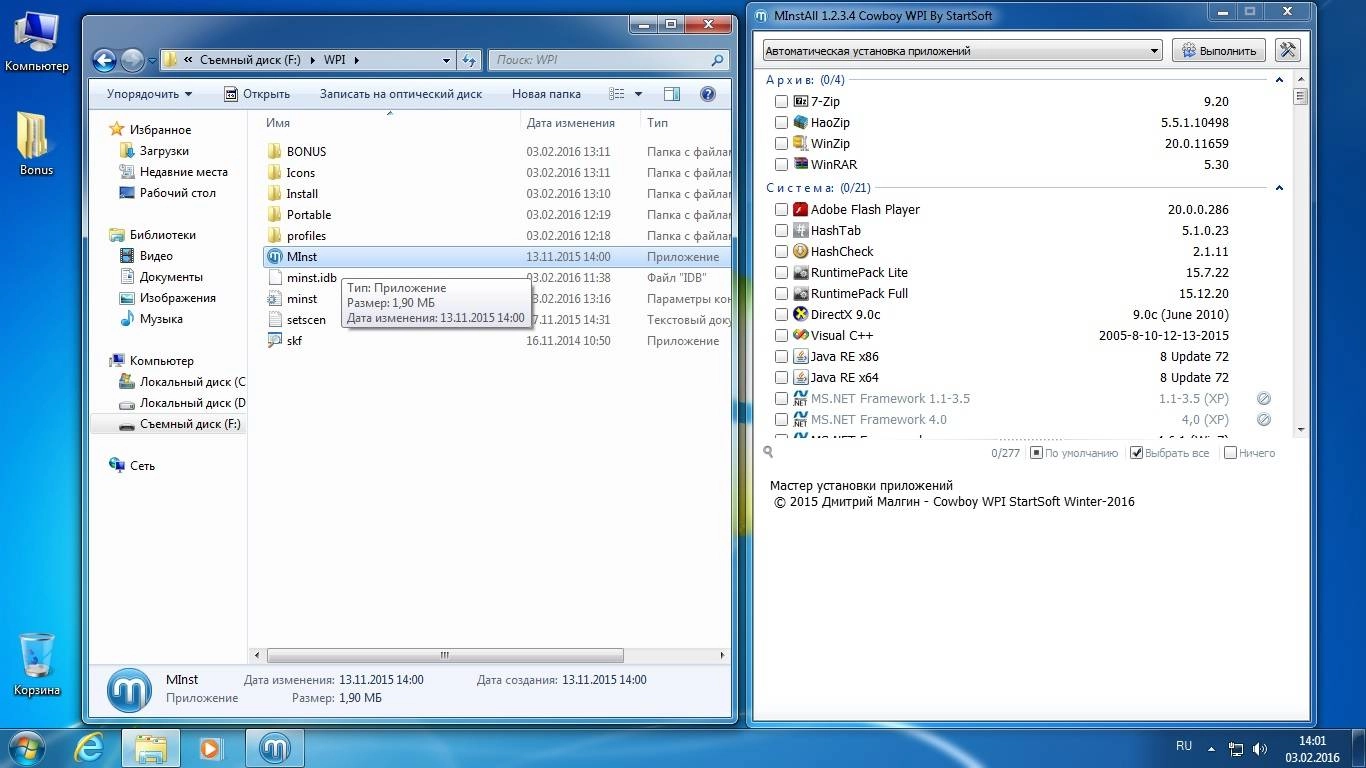Viewport: 1366px width, 768px height.
Task: Click the Explorer horizontal scrollbar thumb
Action: 445,656
